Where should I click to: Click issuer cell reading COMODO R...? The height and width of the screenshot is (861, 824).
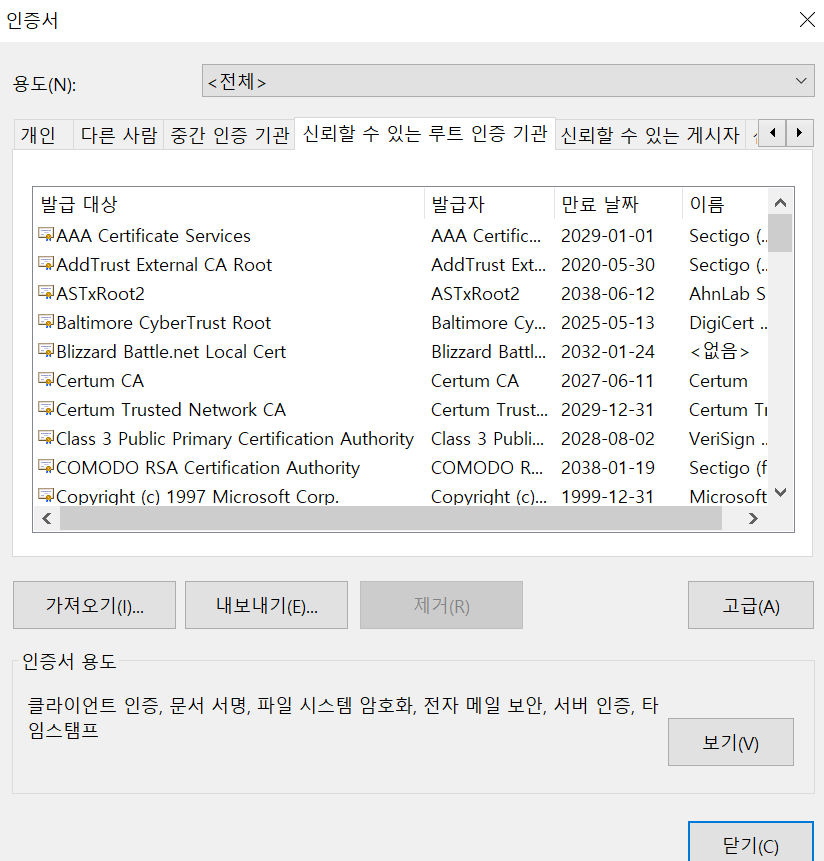[486, 468]
